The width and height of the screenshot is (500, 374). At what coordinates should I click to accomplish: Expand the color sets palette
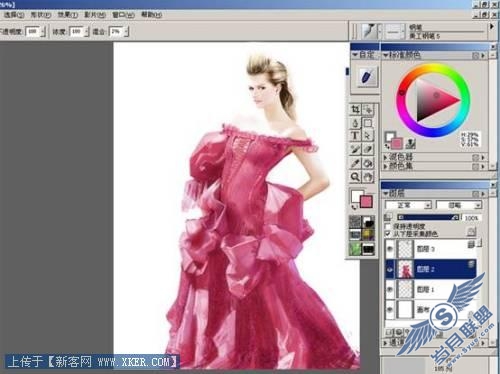point(386,165)
